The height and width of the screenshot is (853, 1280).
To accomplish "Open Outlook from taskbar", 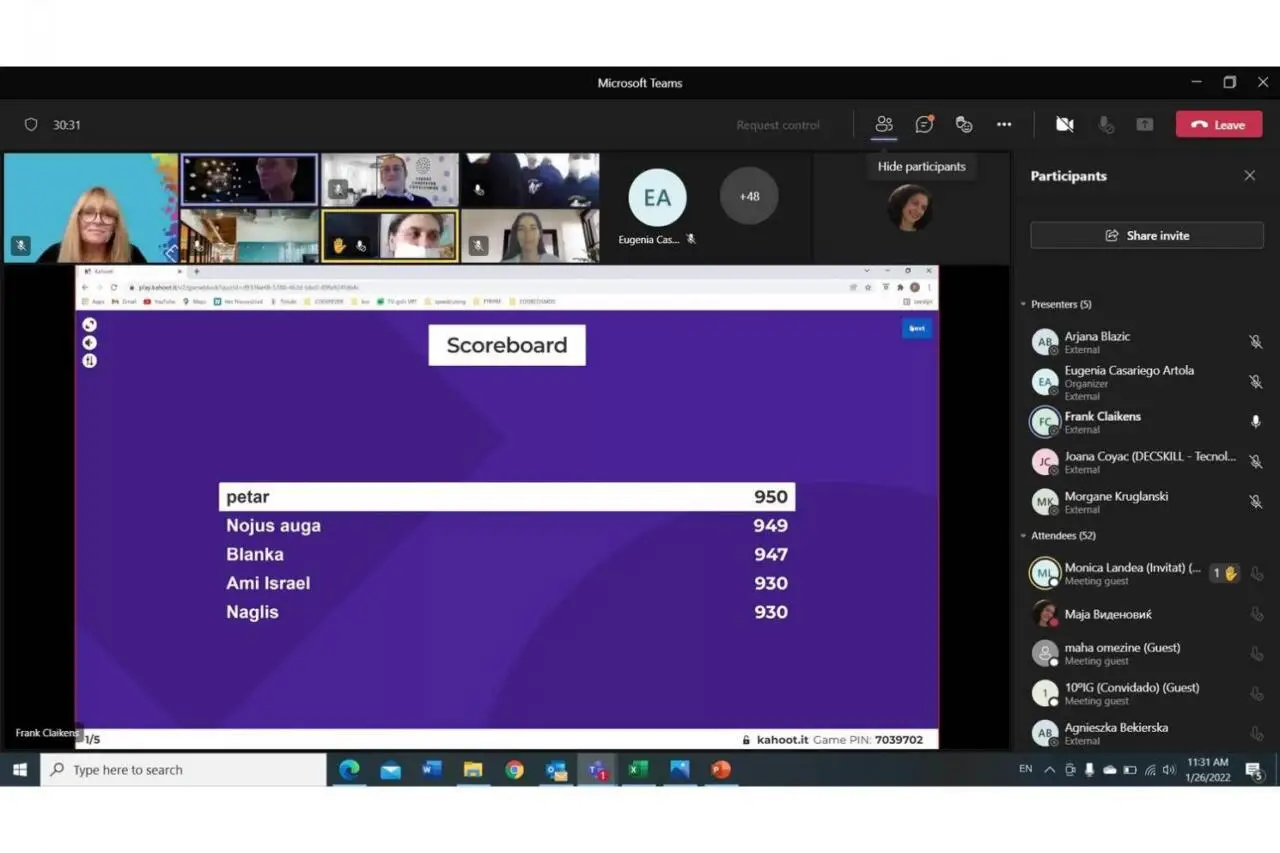I will 556,769.
